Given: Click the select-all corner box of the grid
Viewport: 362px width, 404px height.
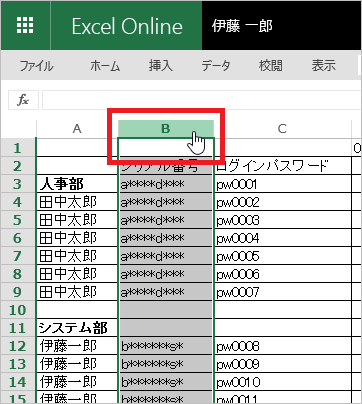Looking at the screenshot, I should (18, 129).
